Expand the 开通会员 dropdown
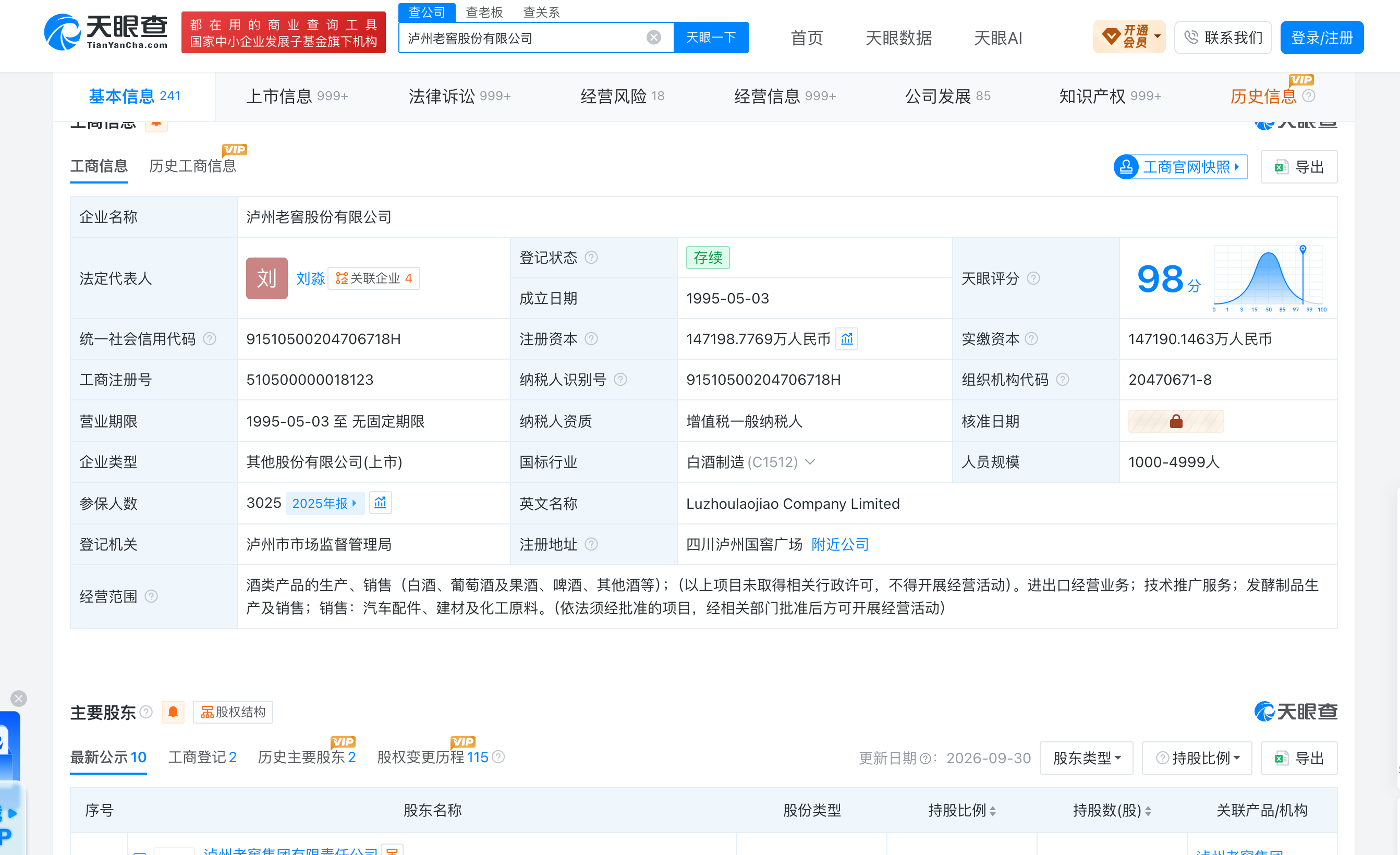 click(1129, 37)
